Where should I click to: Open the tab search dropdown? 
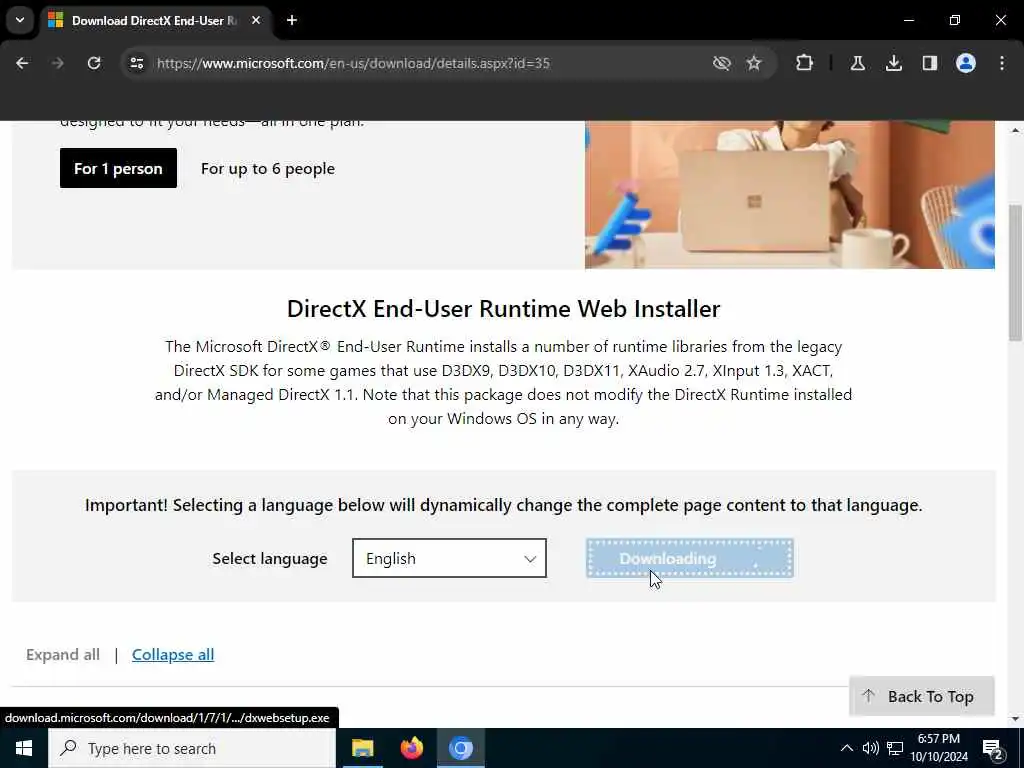pyautogui.click(x=20, y=20)
